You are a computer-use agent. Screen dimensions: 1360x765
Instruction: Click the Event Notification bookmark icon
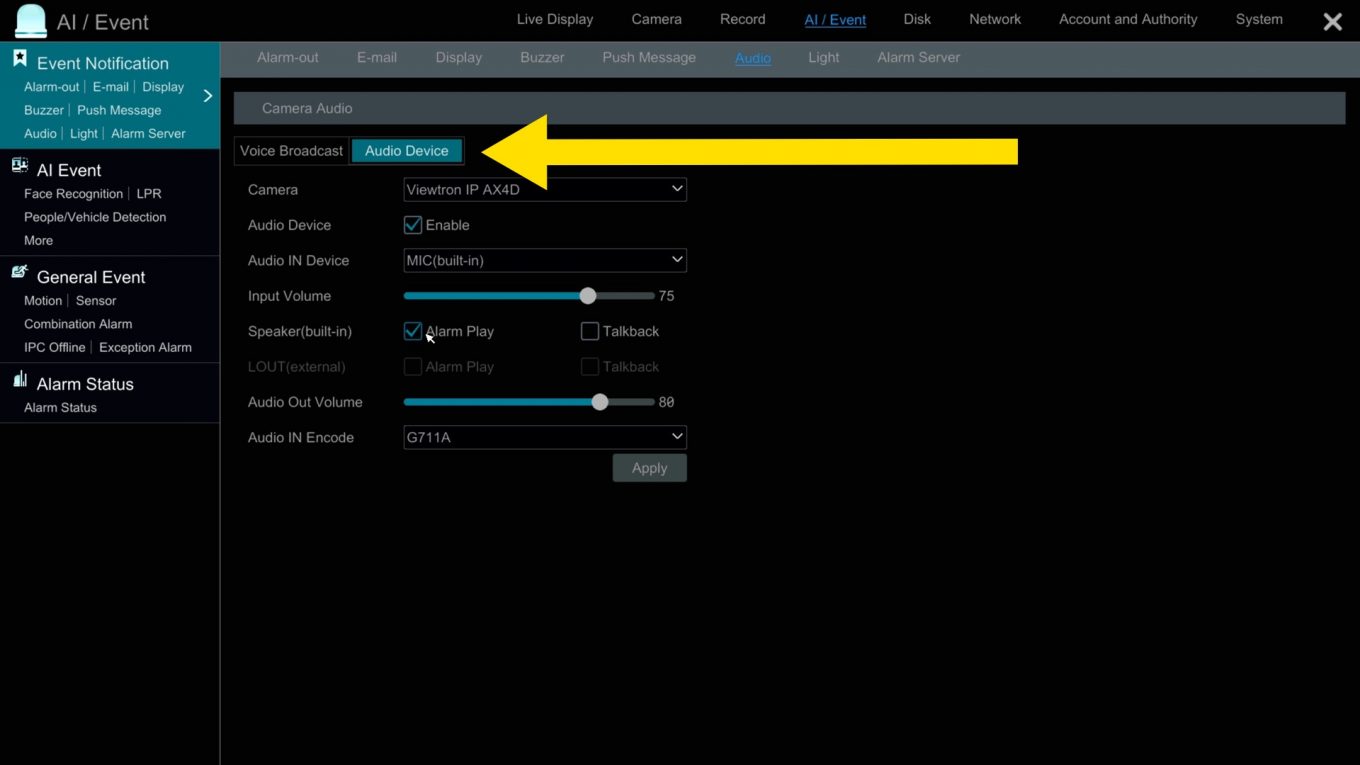pos(20,59)
